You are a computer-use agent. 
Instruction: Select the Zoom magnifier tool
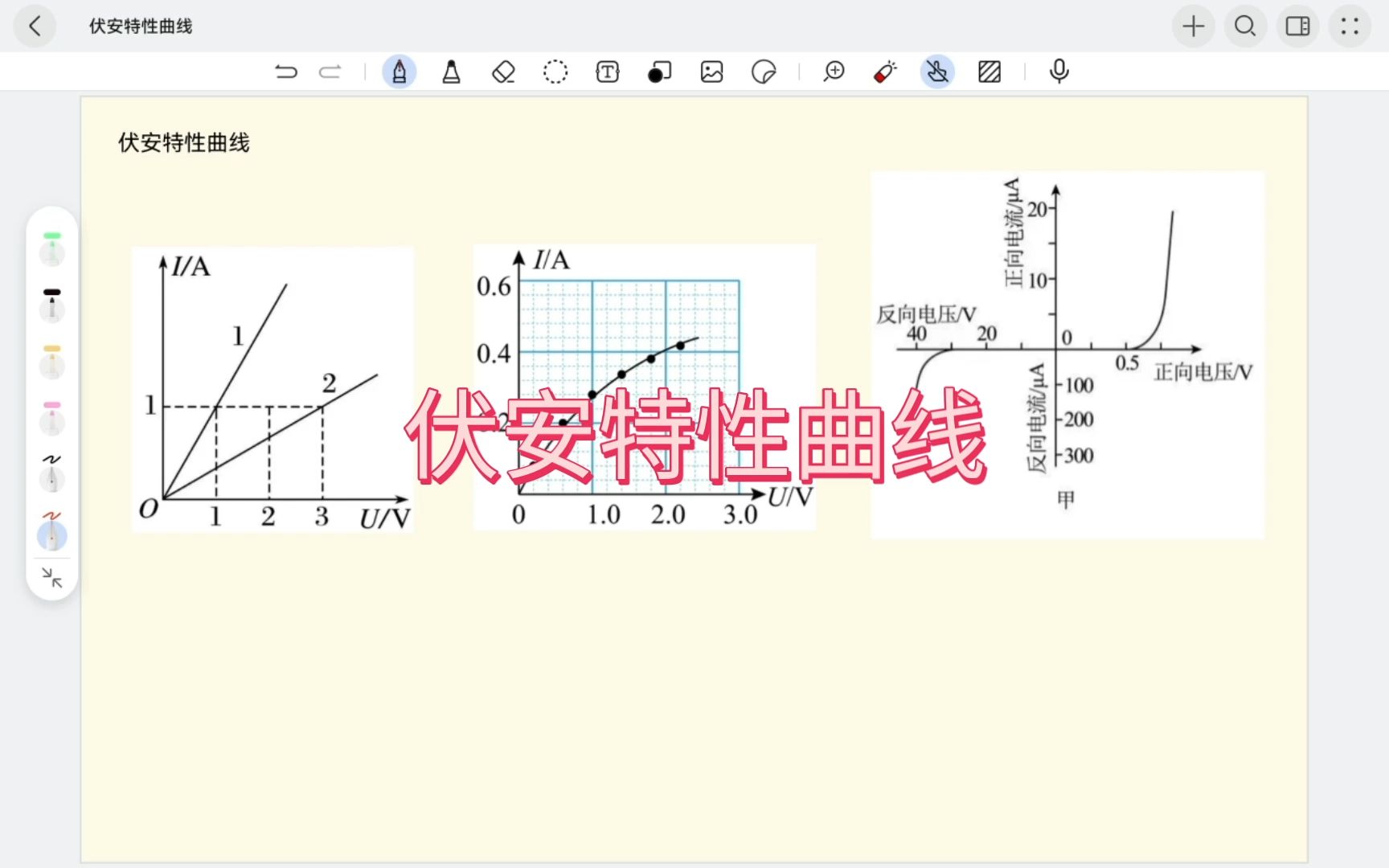[834, 72]
